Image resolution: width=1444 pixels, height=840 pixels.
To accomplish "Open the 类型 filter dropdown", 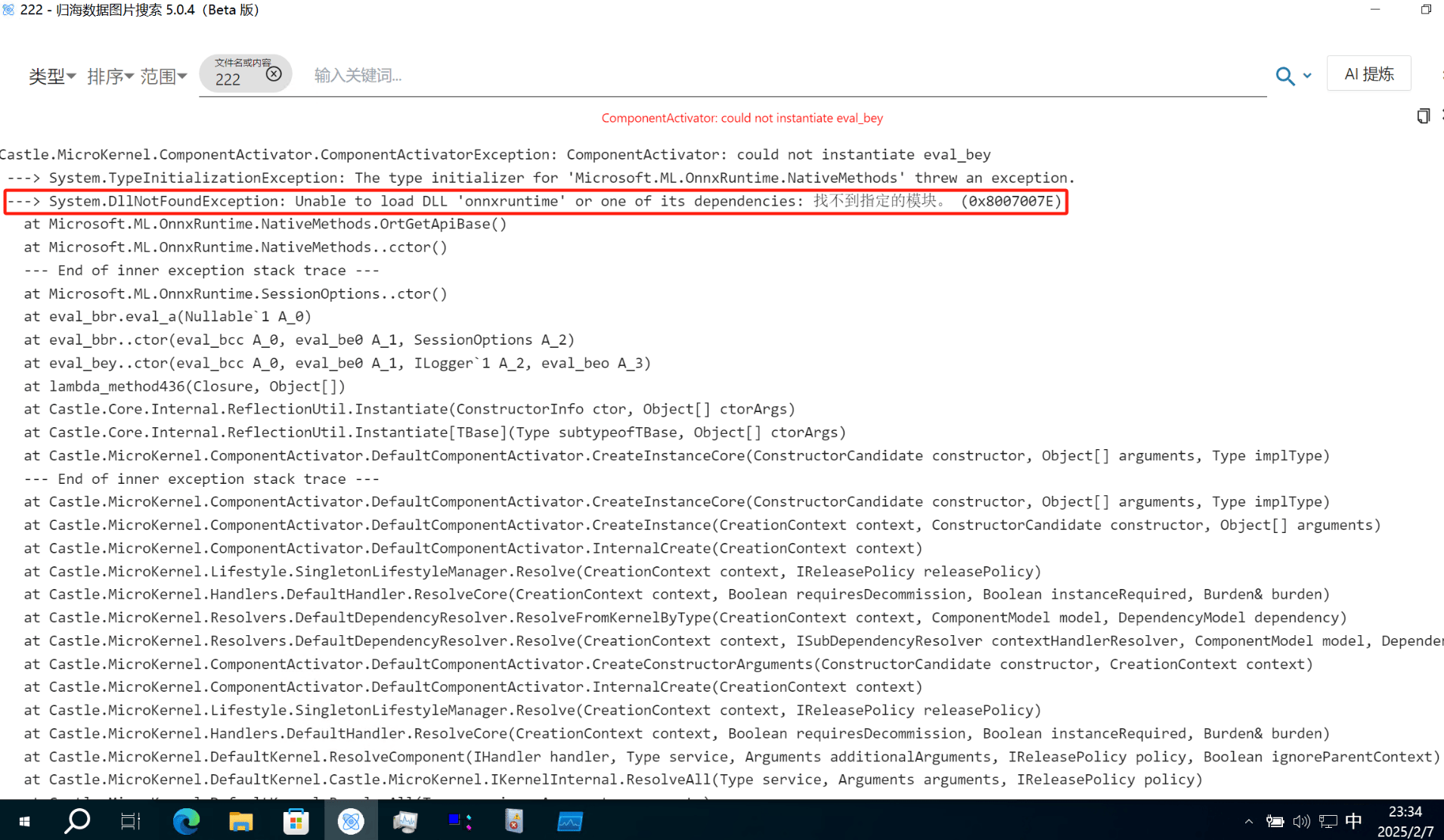I will point(51,76).
